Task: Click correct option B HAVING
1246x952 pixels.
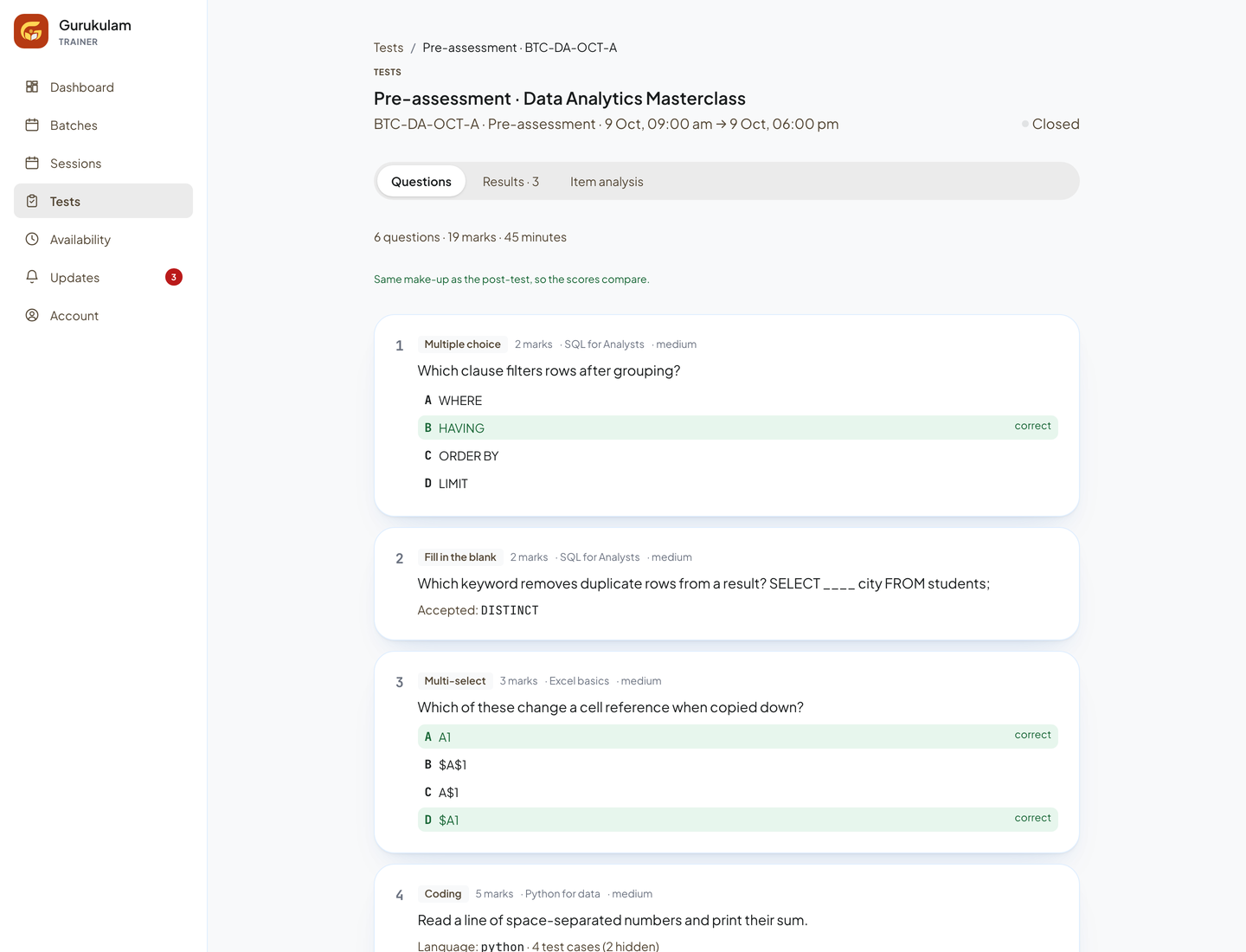Action: (737, 428)
